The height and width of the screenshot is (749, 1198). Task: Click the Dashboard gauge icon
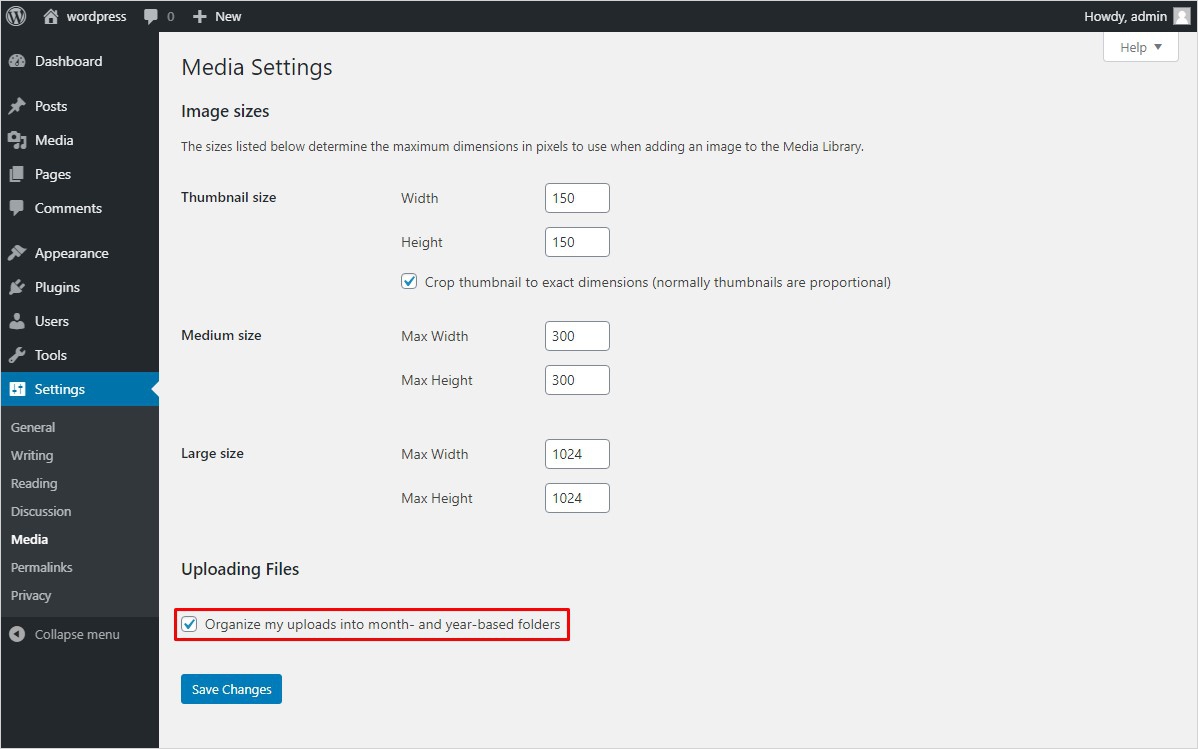coord(16,61)
